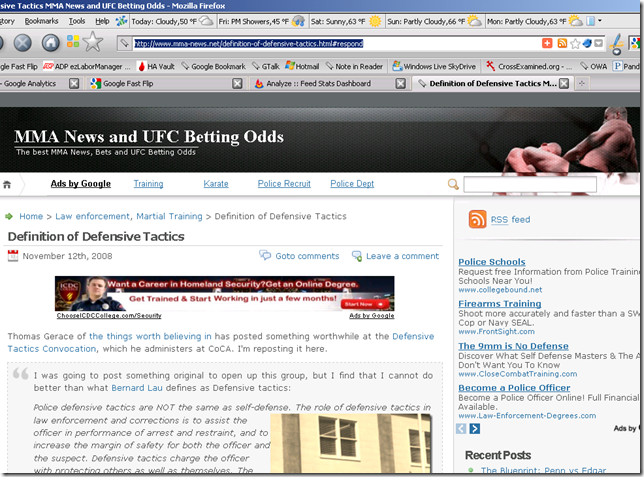
Task: Open the Mon Partly Cloudy 63°F forecast
Action: [x=534, y=21]
